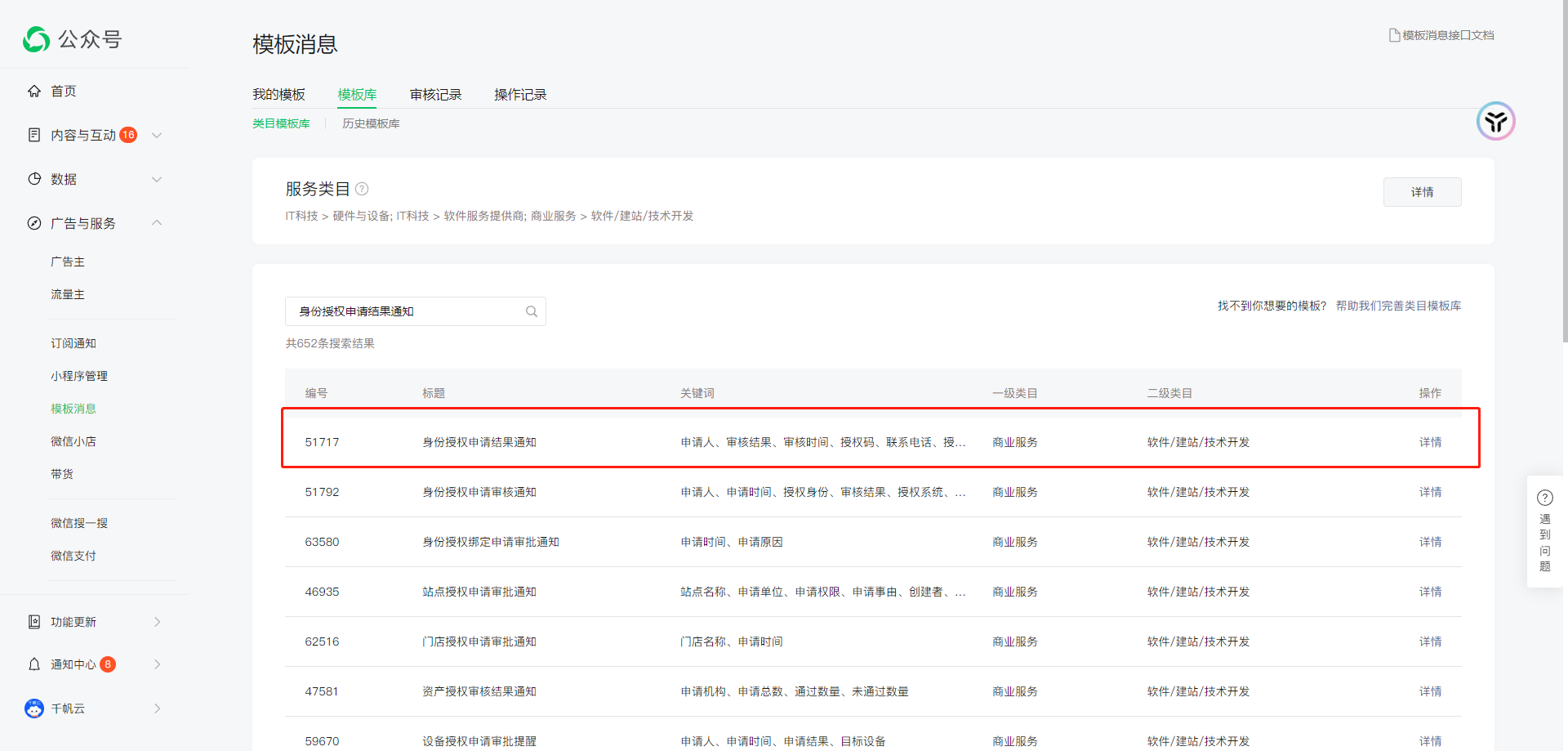Switch to the 历史模板库 sub-tab
This screenshot has width=1568, height=751.
click(371, 123)
